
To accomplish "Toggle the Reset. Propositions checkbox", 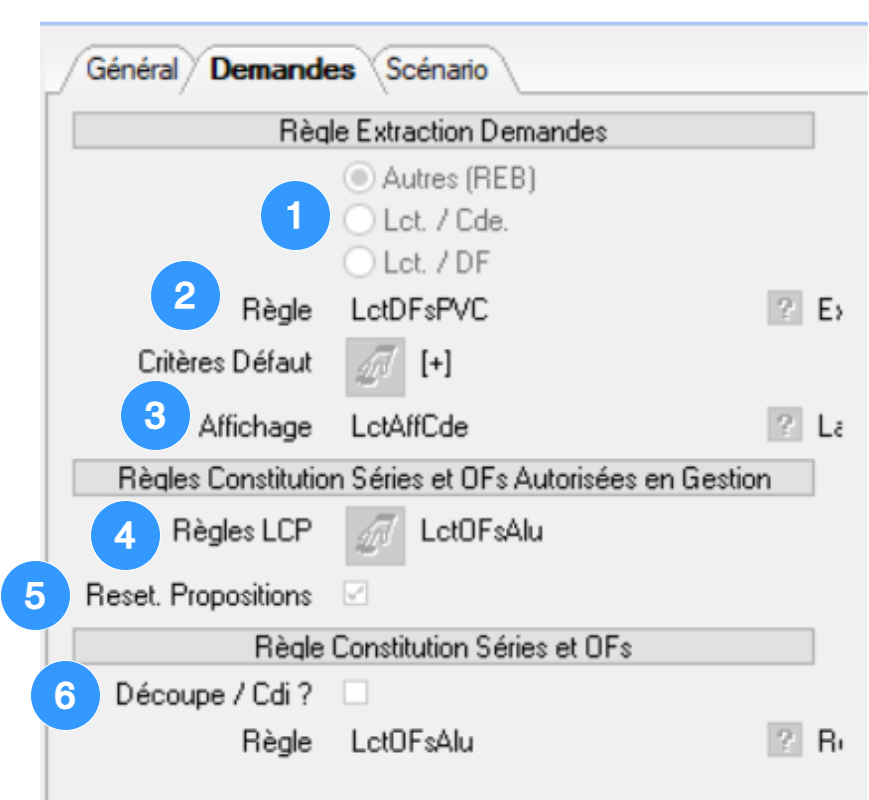I will coord(356,594).
